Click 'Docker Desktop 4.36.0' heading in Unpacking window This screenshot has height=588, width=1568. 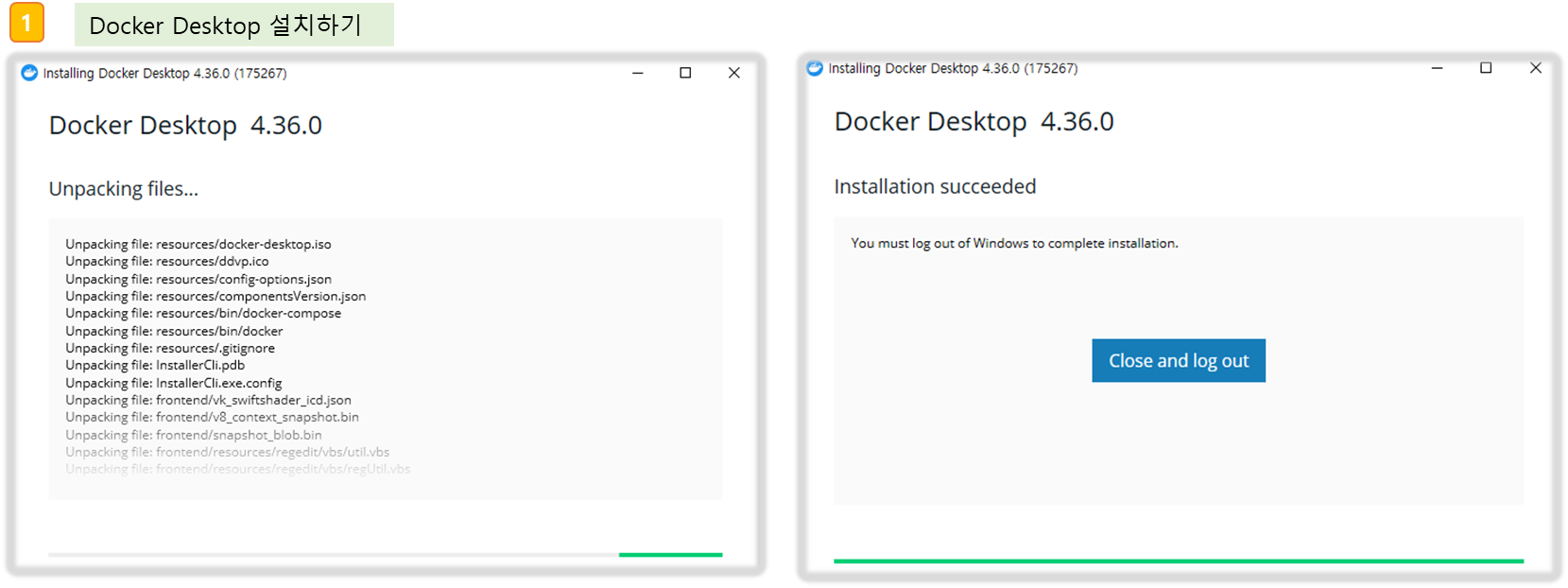click(x=185, y=125)
